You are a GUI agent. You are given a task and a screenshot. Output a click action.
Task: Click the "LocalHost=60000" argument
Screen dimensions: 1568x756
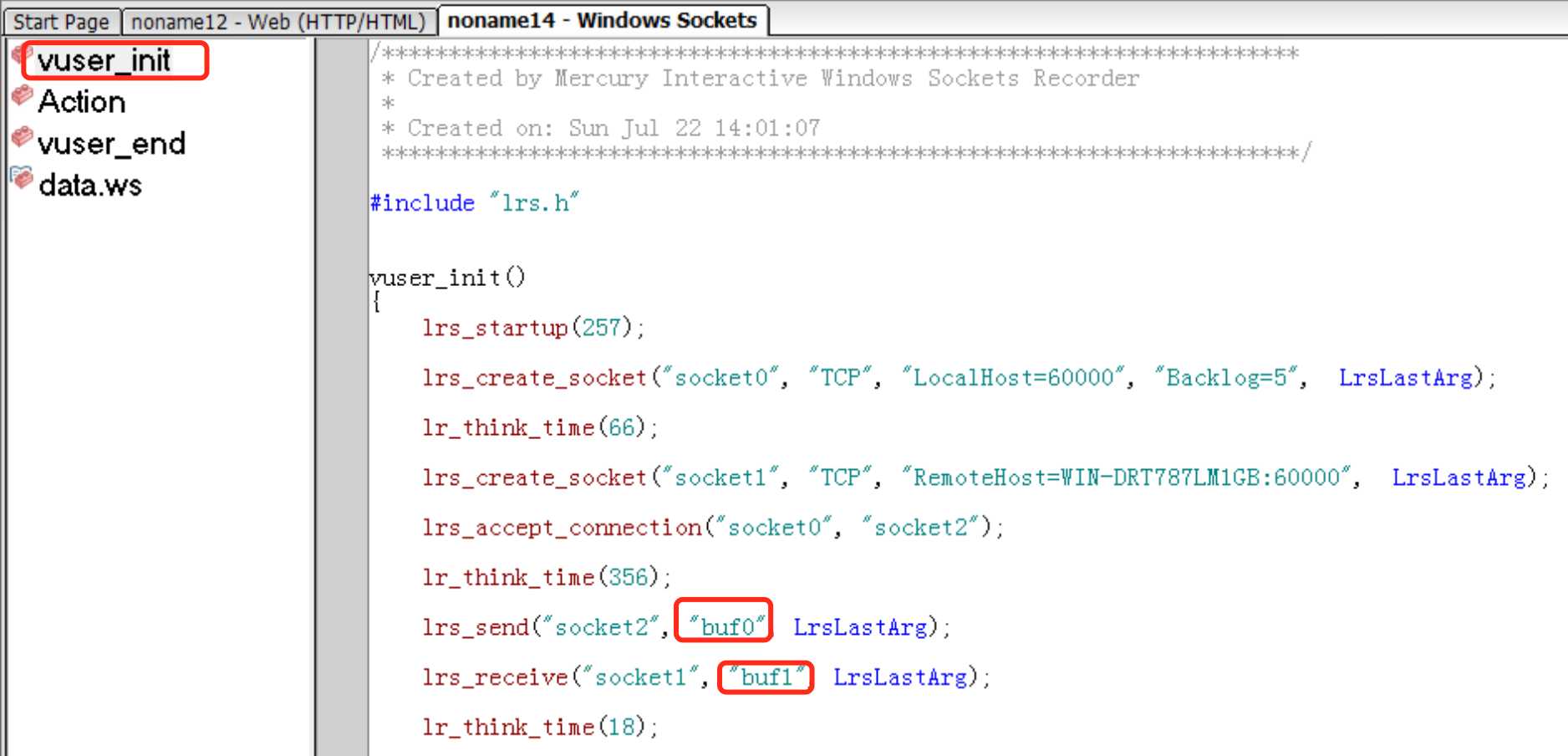1013,377
